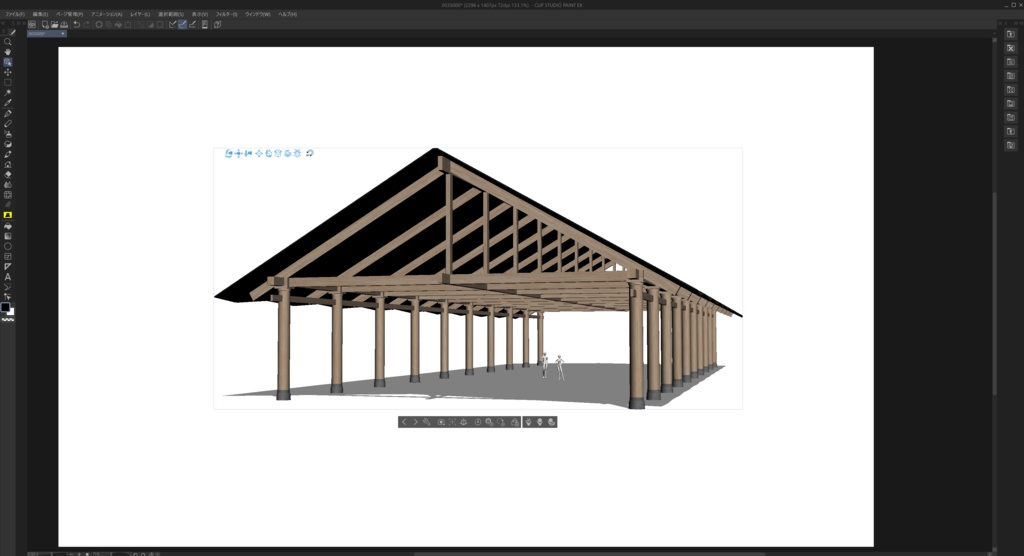This screenshot has width=1024, height=556.
Task: Select the Zoom magnifier tool
Action: [x=8, y=42]
